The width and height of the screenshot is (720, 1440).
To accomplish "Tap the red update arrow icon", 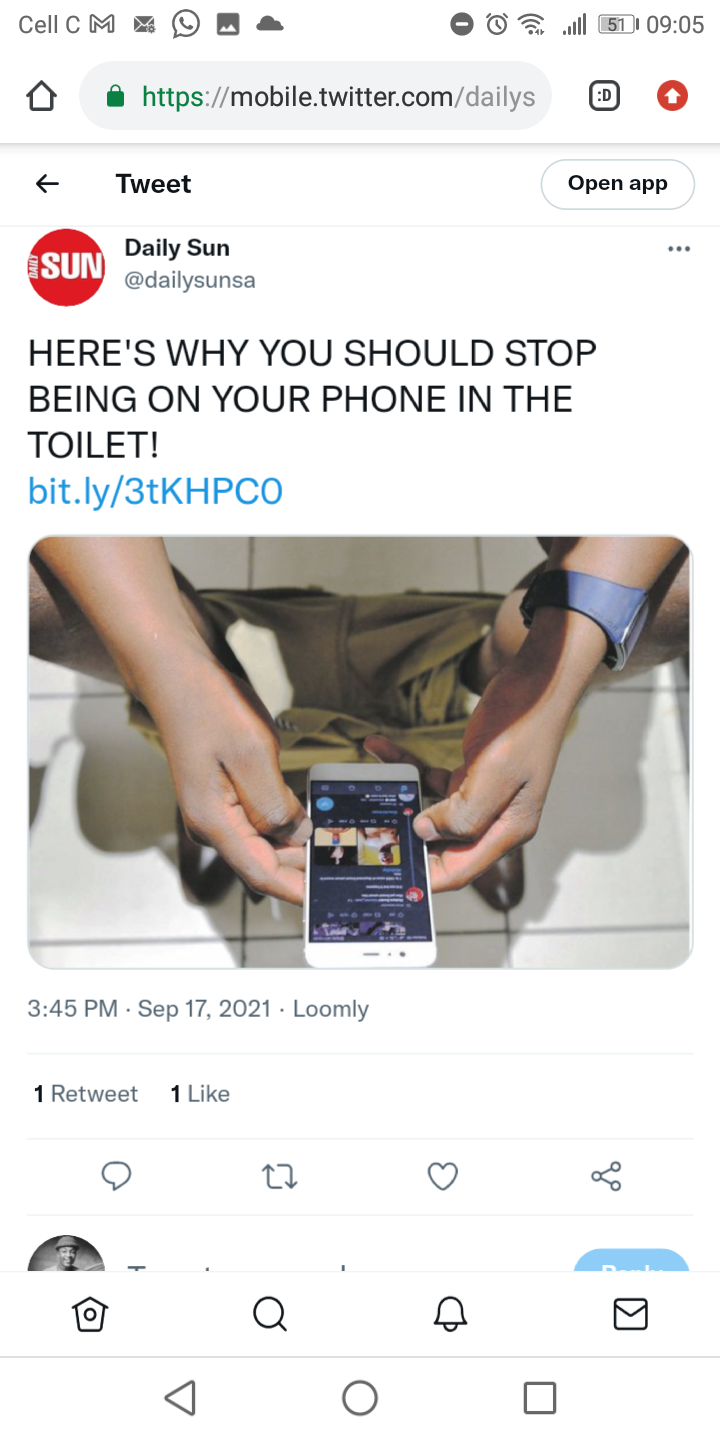I will [672, 96].
